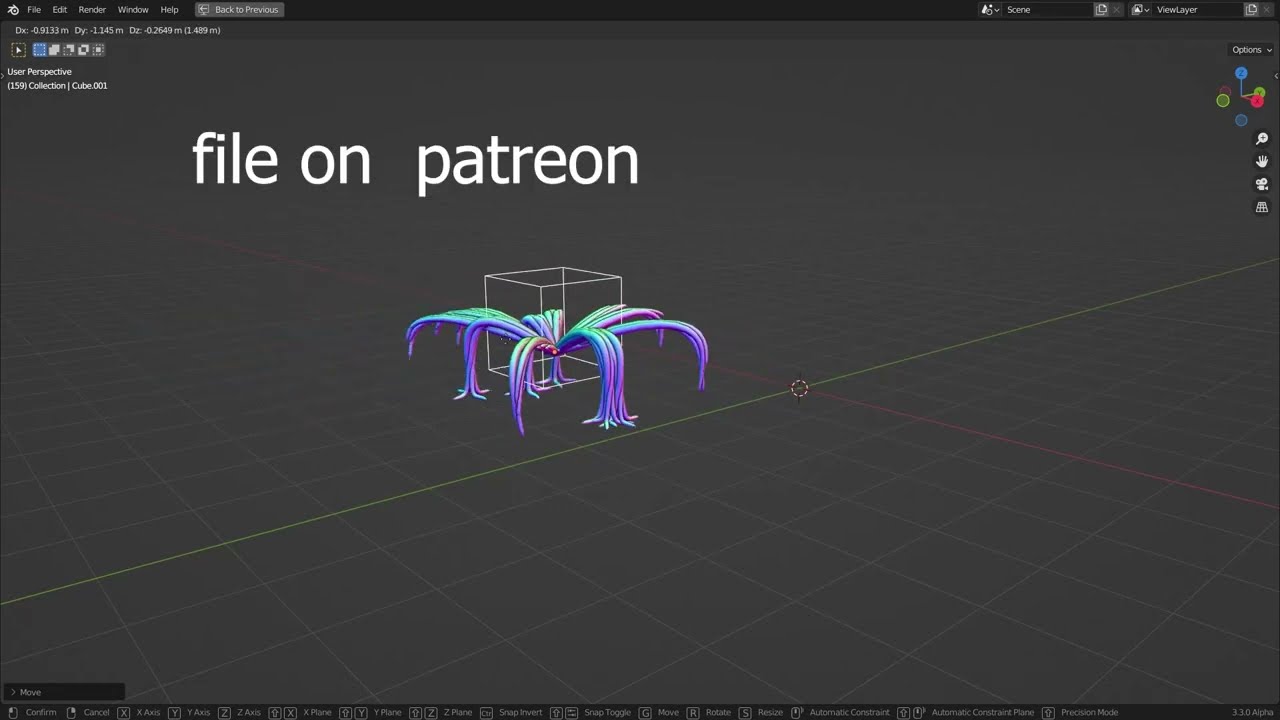
Task: Click the Y Axis status bar hint
Action: pyautogui.click(x=198, y=712)
